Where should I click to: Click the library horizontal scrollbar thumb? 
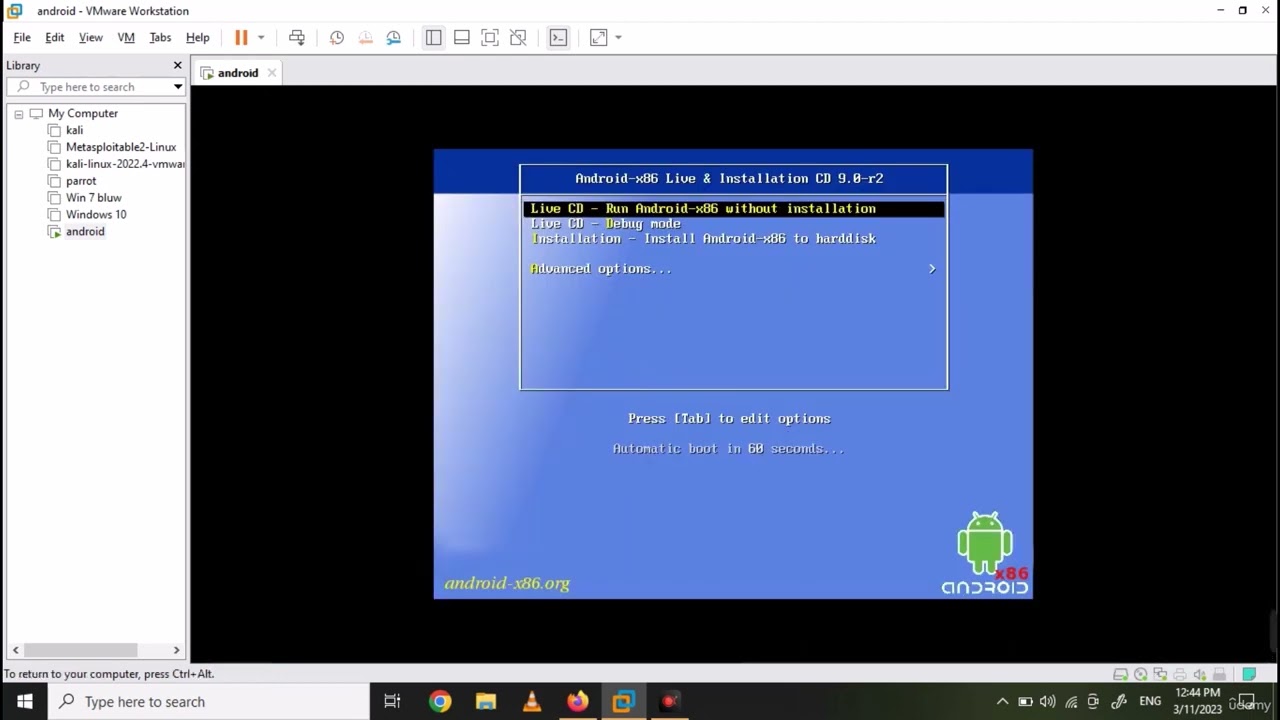(x=80, y=650)
